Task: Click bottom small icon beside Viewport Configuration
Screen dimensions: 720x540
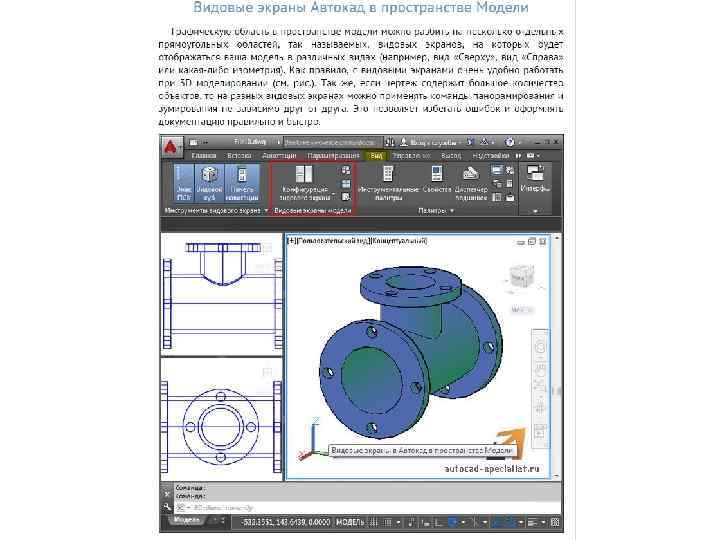Action: tap(346, 197)
